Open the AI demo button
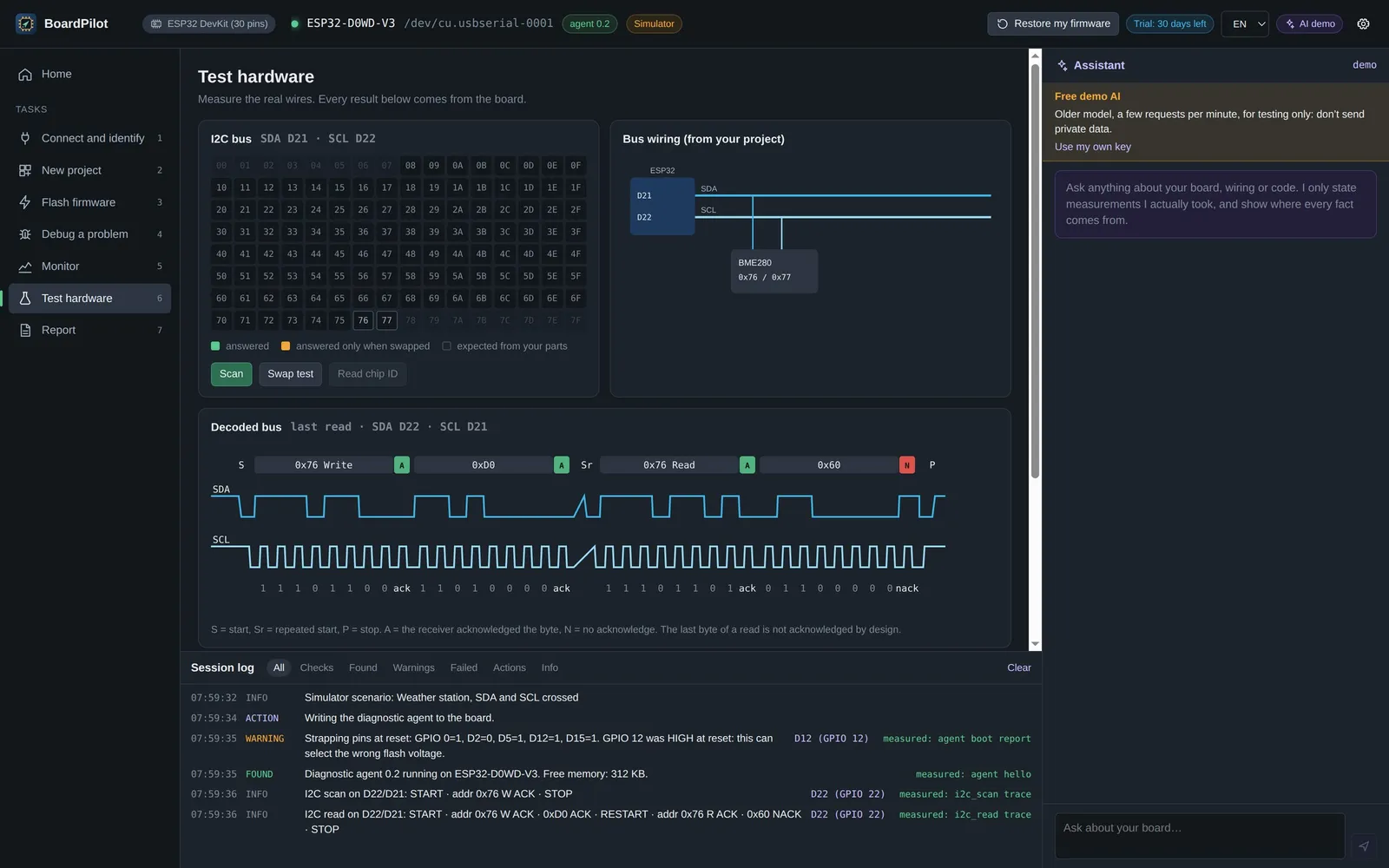The image size is (1389, 868). tap(1309, 23)
